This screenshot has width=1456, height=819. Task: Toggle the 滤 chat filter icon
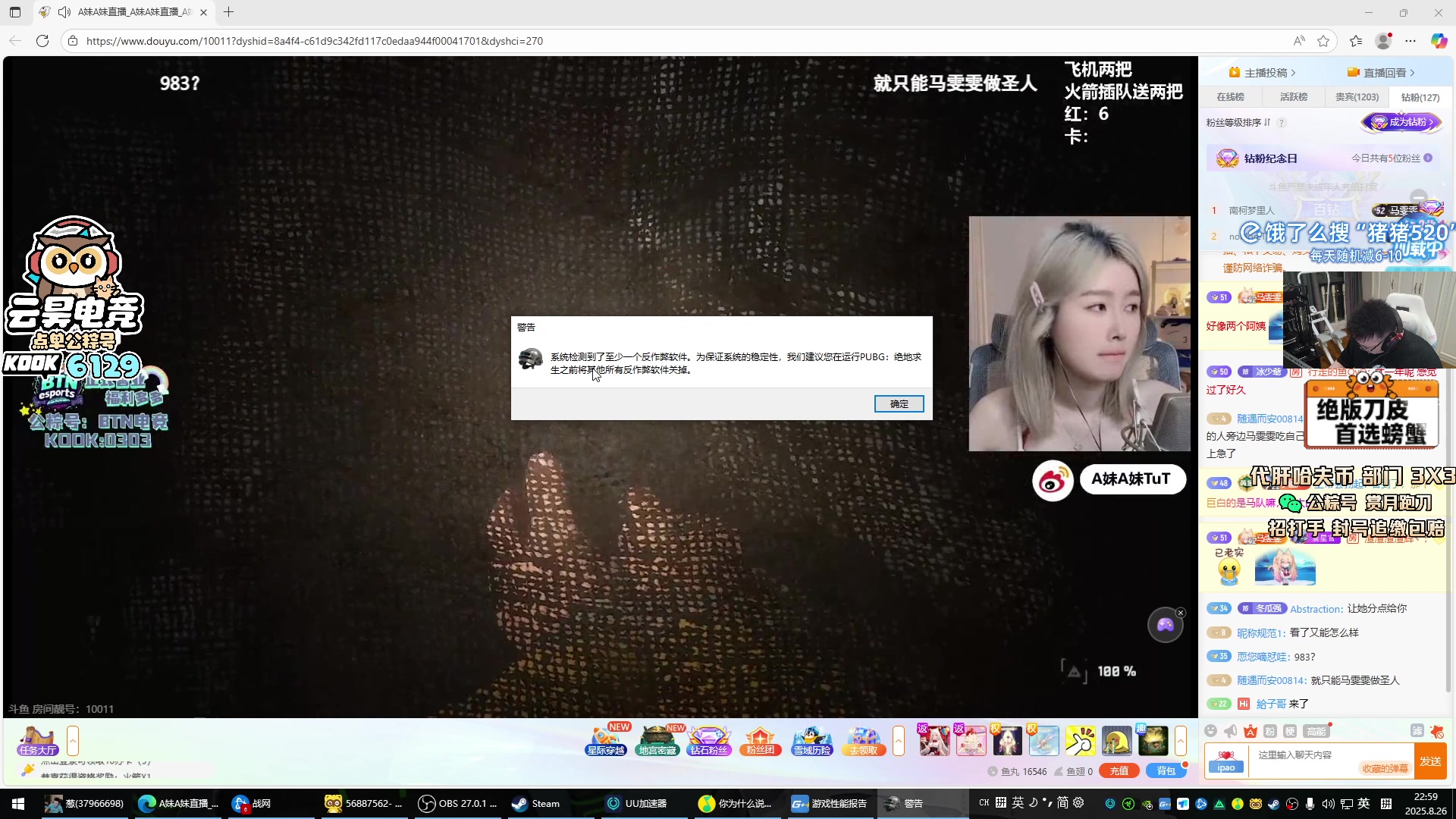click(1417, 730)
